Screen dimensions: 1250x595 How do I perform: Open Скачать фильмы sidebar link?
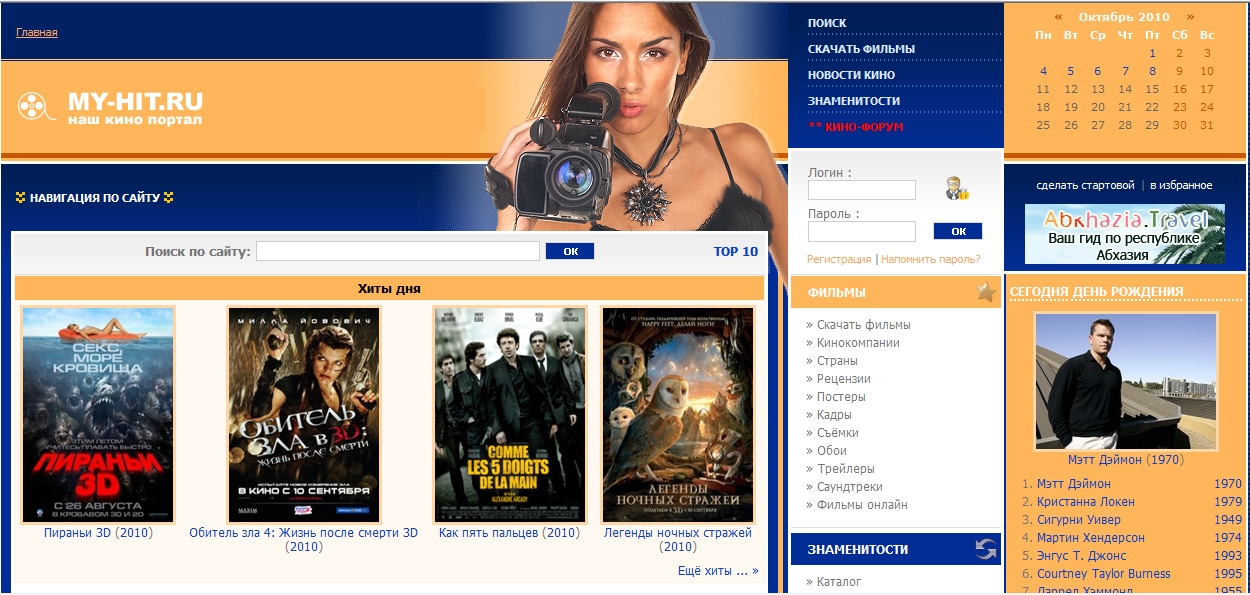[863, 325]
